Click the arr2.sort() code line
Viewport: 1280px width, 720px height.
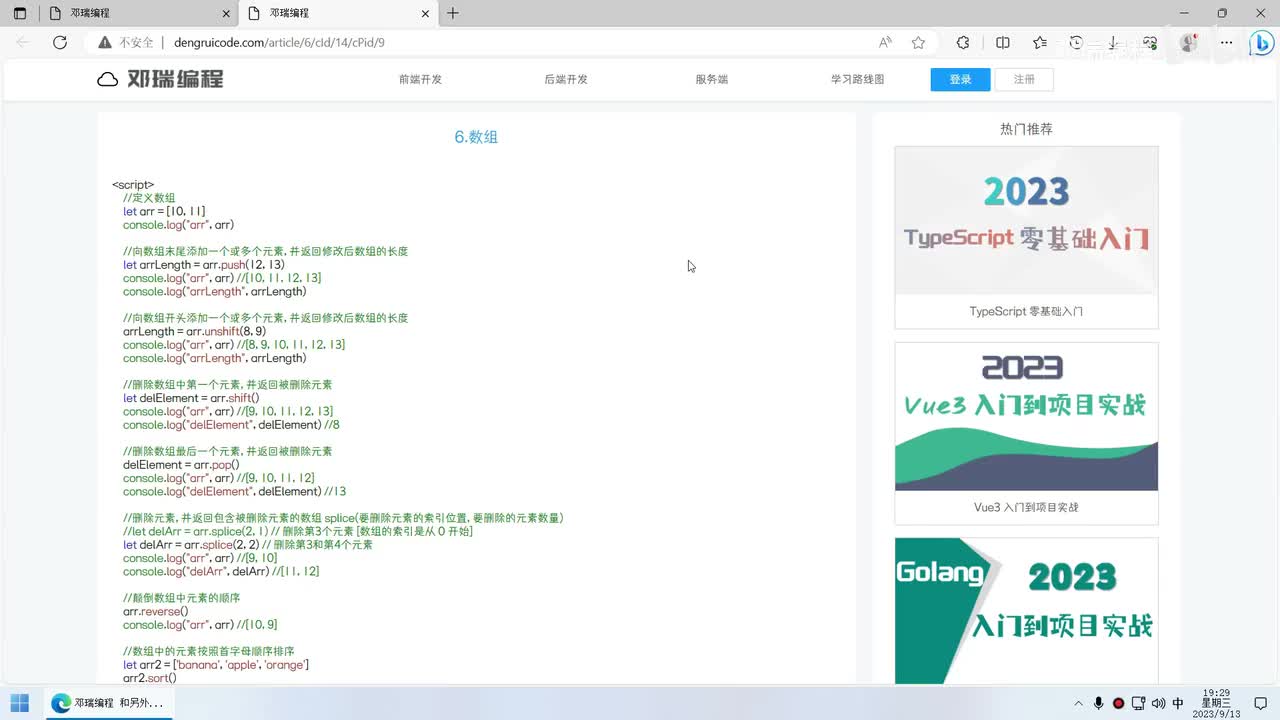coord(150,678)
